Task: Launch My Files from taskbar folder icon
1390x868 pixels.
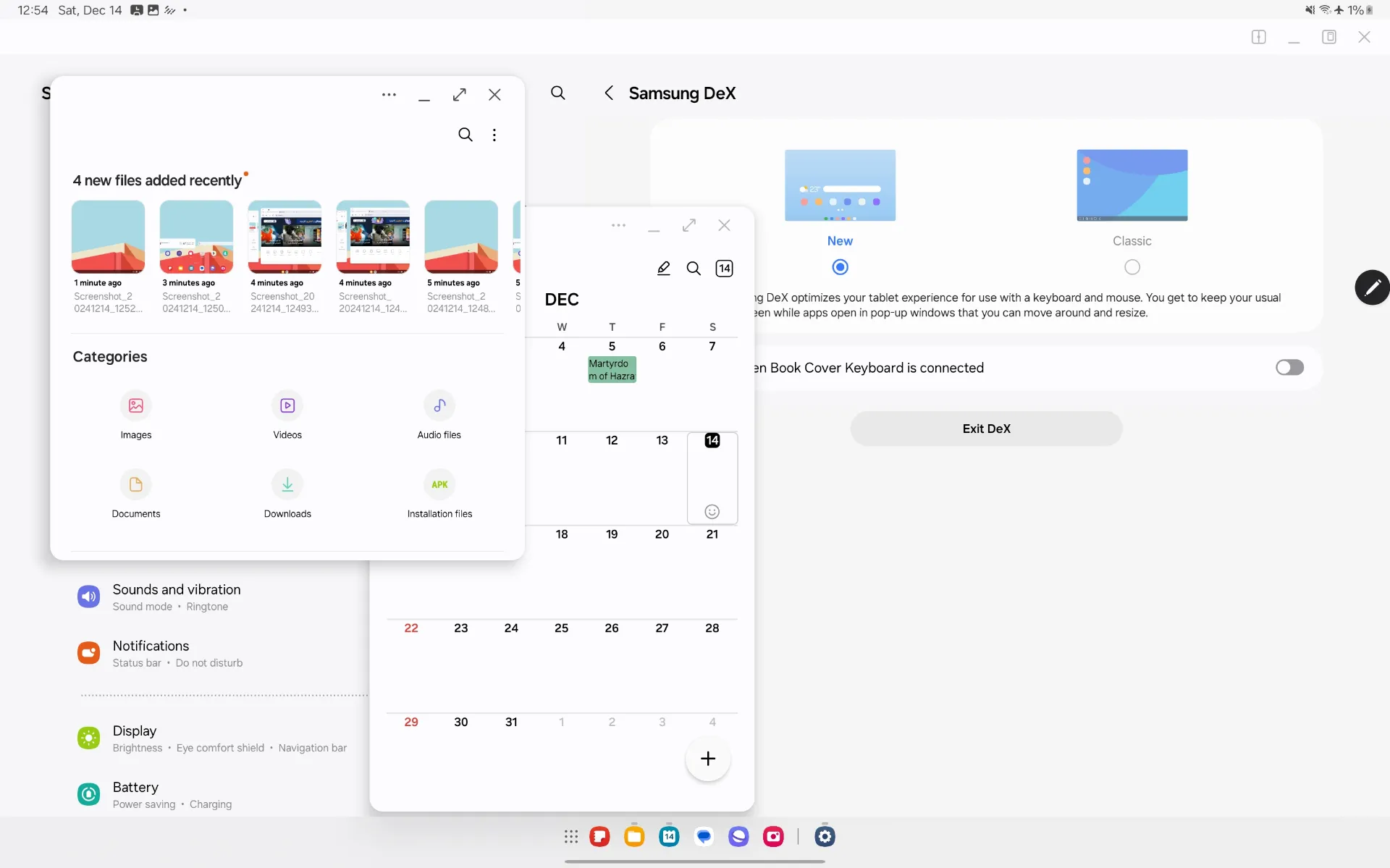Action: (x=634, y=837)
